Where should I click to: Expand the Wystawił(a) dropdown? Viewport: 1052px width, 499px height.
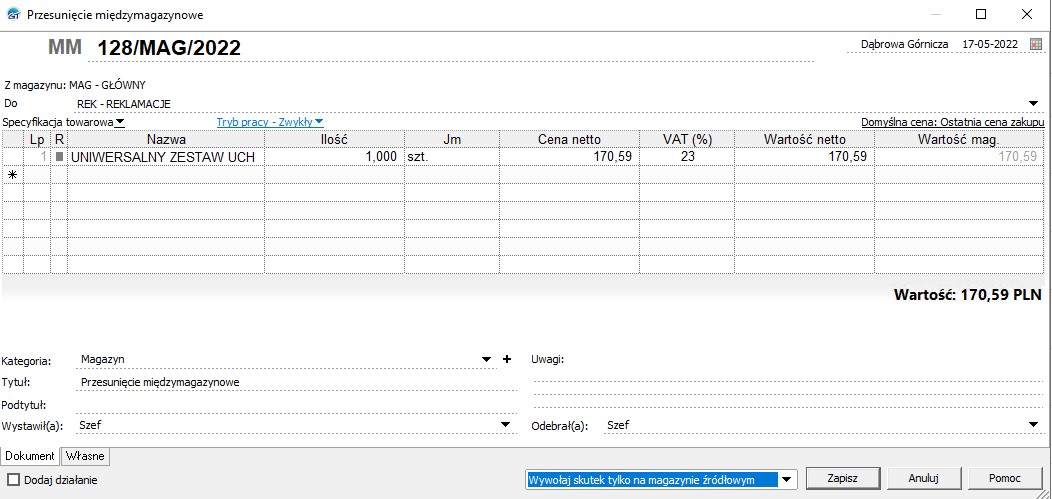click(x=505, y=425)
